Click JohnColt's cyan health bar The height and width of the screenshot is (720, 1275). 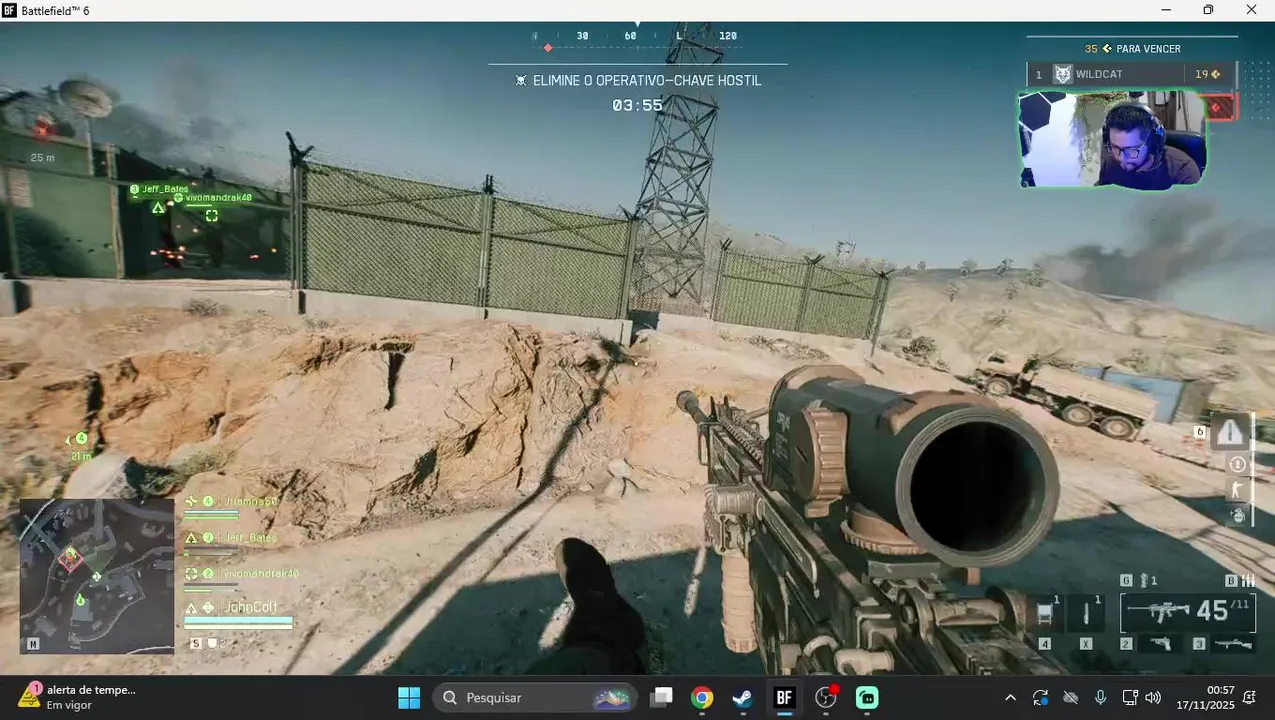(238, 622)
